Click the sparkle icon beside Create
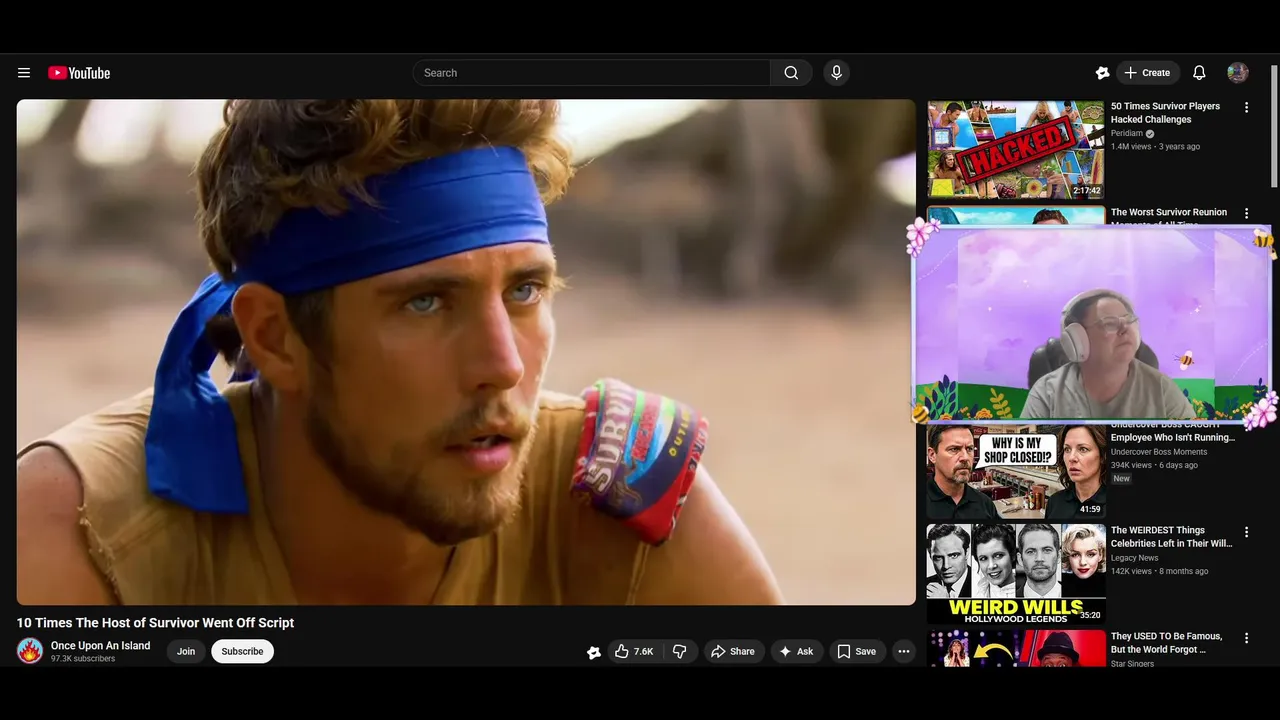This screenshot has width=1280, height=720. [1102, 73]
